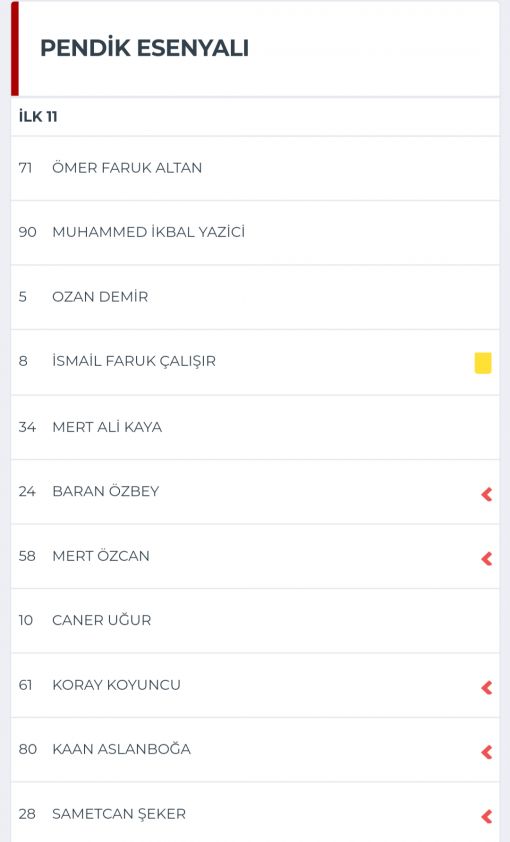Click jersey number 90
The image size is (510, 842).
pyautogui.click(x=27, y=232)
